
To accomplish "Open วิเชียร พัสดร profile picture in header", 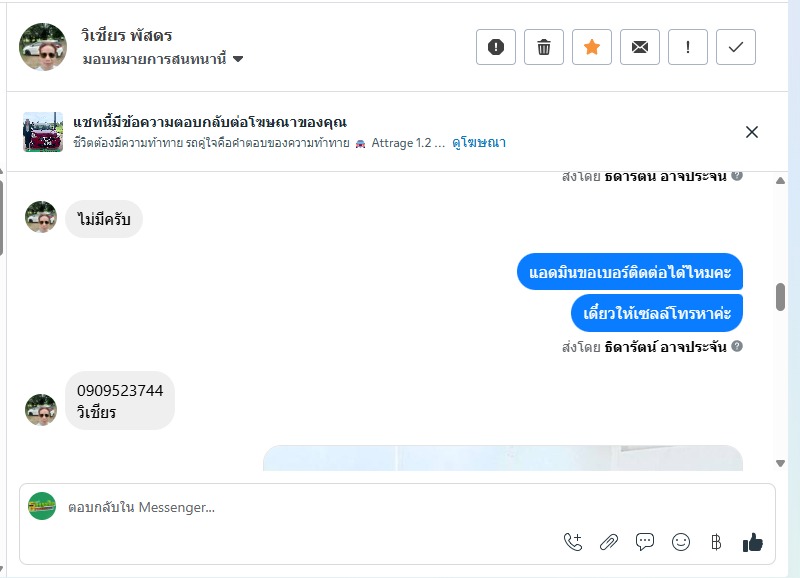I will pyautogui.click(x=43, y=47).
